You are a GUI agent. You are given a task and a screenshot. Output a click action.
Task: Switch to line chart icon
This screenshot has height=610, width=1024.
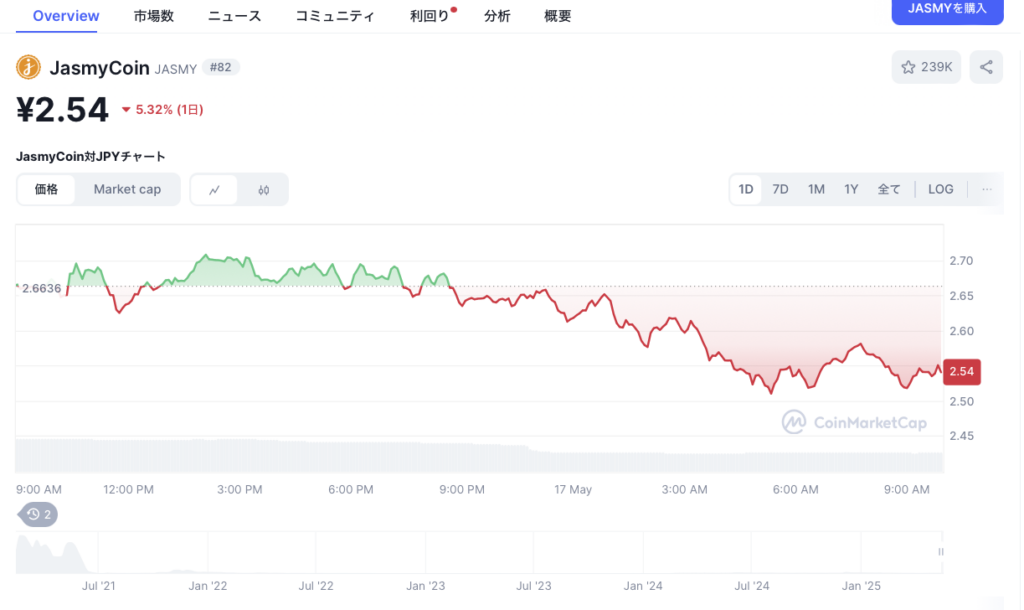(x=214, y=190)
